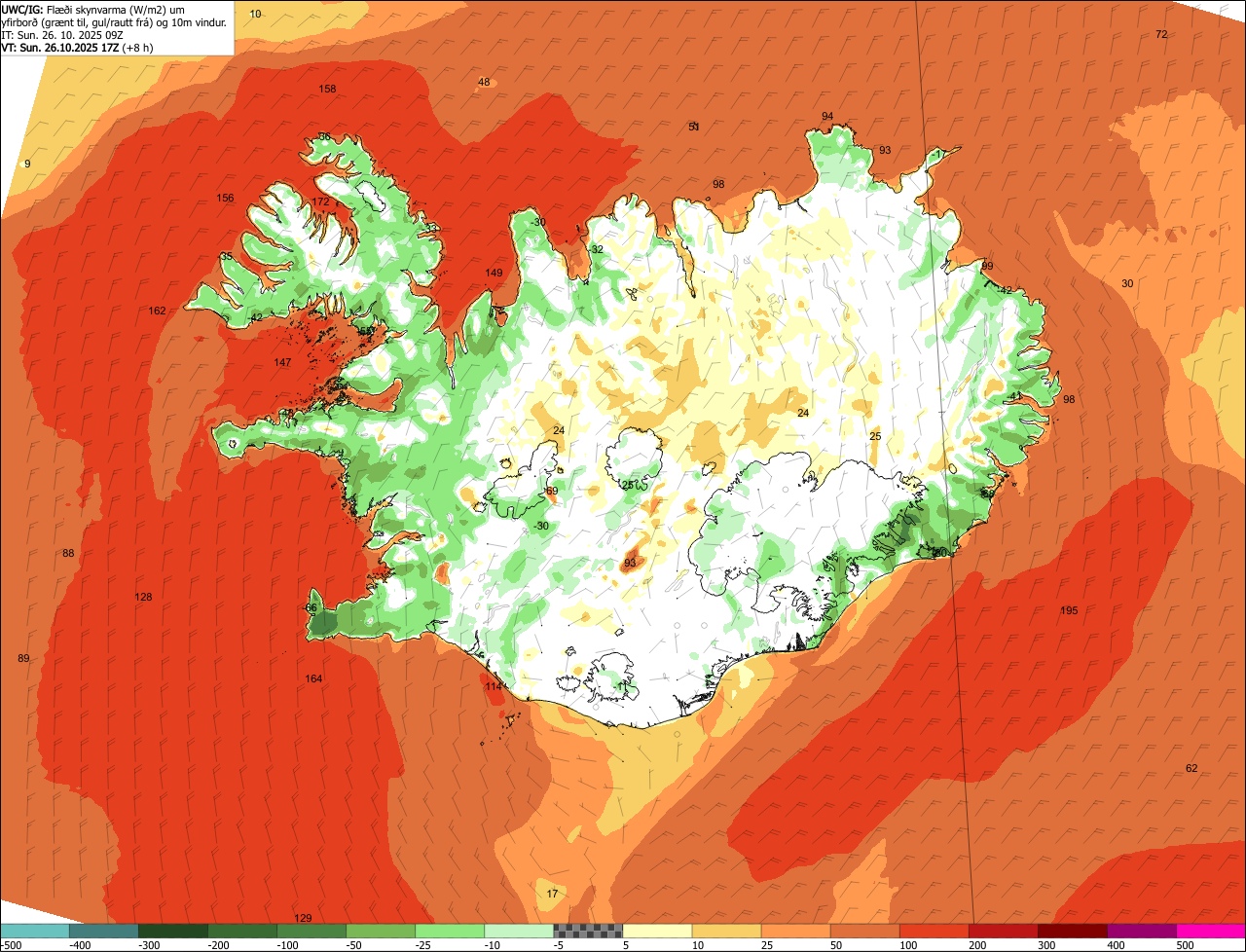Click the darkest green -300 to -200 legend swatch
The width and height of the screenshot is (1246, 952).
[173, 931]
